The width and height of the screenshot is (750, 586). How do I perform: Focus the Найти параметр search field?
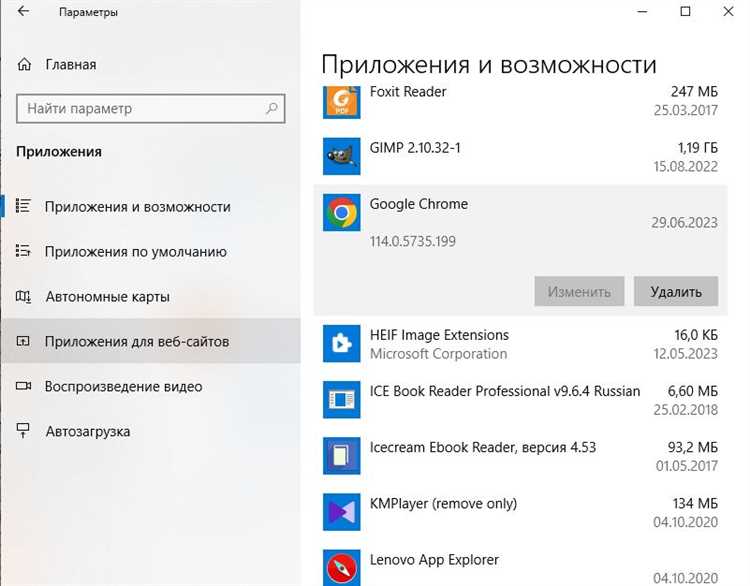(x=151, y=109)
